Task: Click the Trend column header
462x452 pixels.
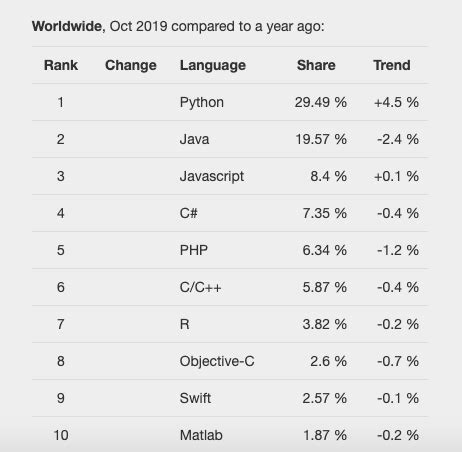Action: pos(392,65)
